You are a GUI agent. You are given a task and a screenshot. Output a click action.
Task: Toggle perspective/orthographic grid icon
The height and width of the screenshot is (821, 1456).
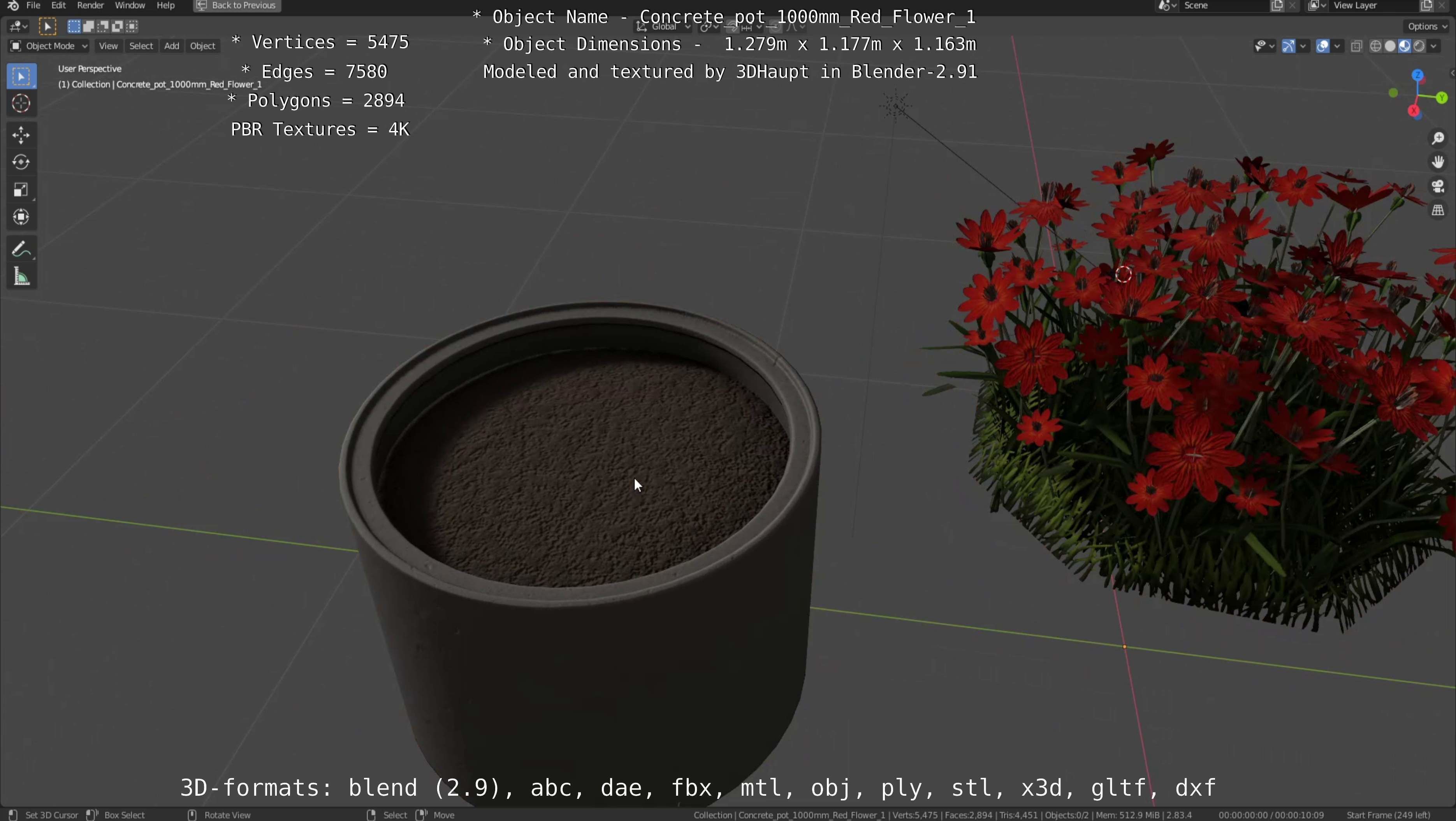click(1438, 210)
